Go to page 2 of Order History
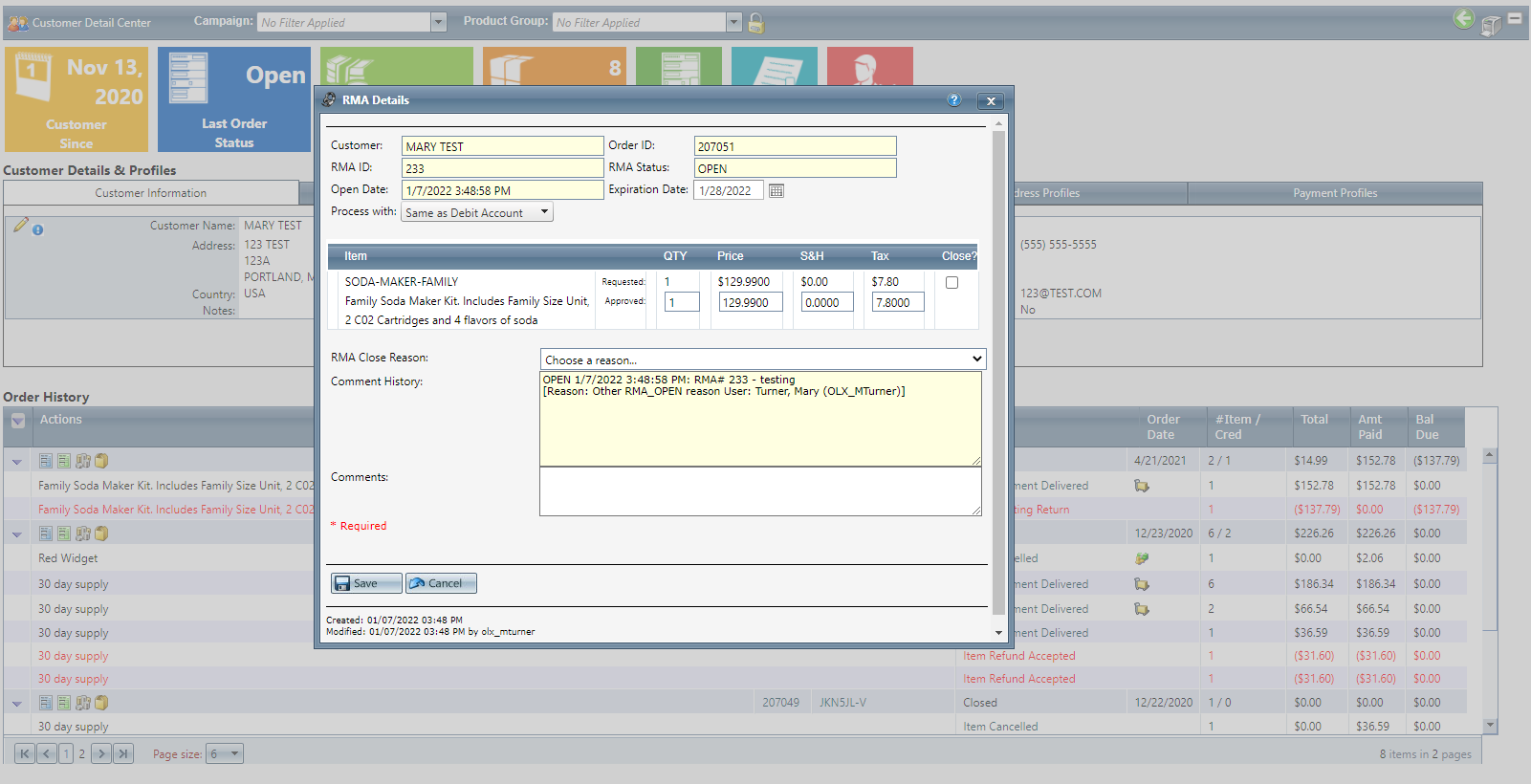The height and width of the screenshot is (784, 1531). coord(82,753)
